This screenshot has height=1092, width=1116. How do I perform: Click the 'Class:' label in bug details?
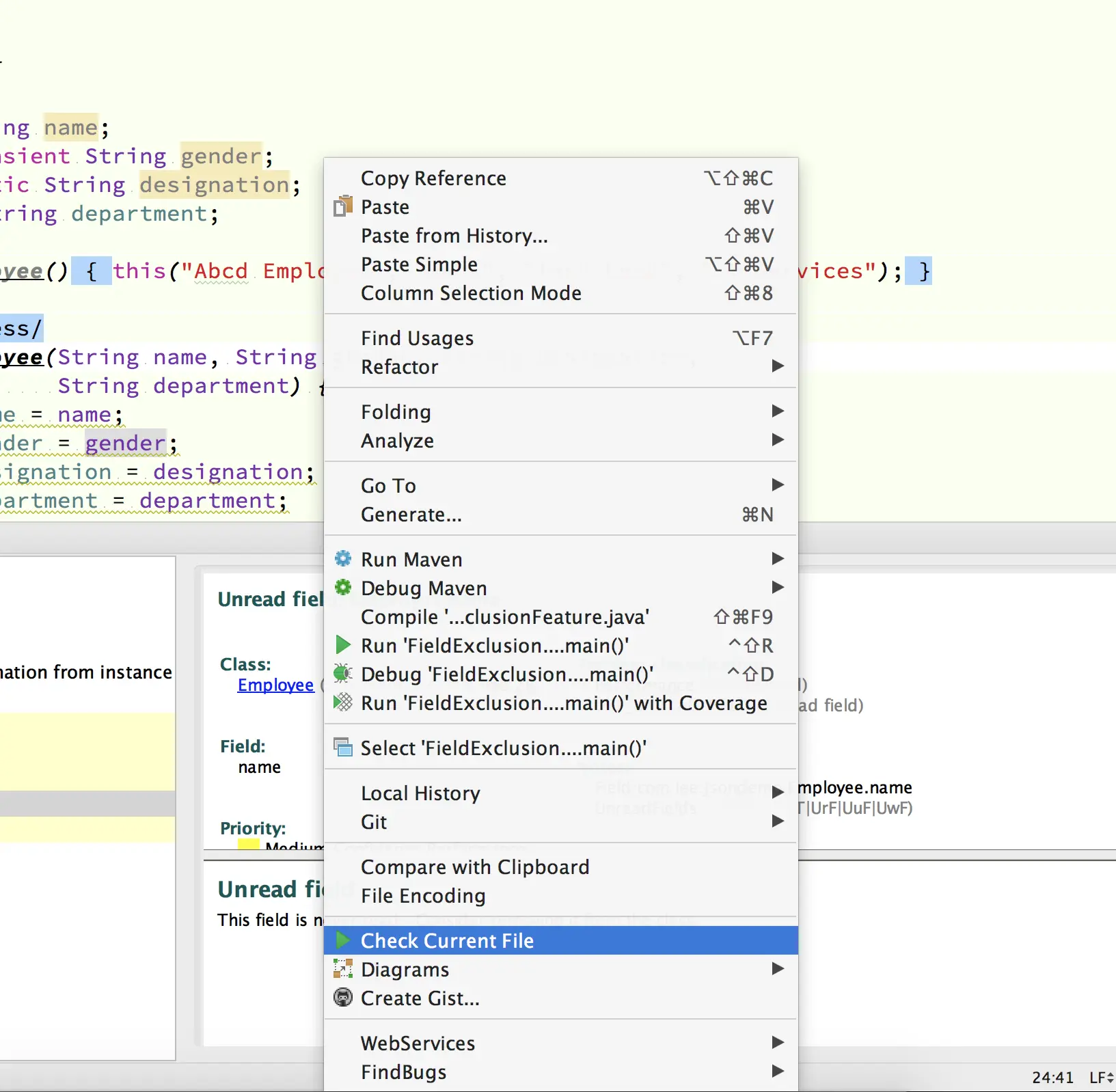[x=245, y=664]
